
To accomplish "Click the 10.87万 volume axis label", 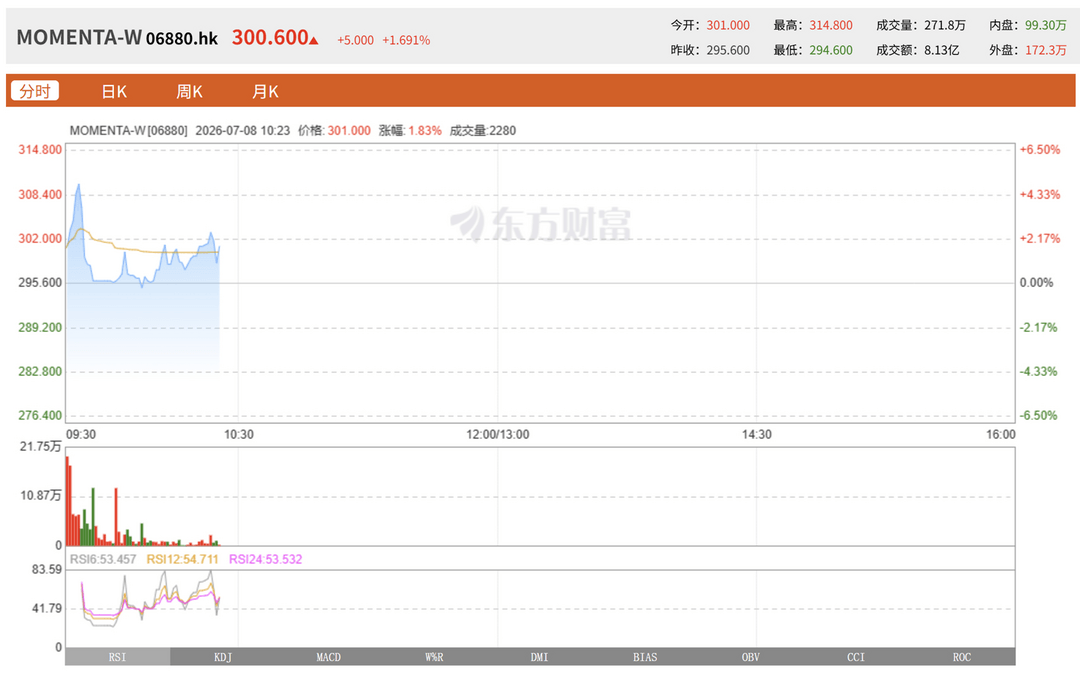I will [41, 495].
